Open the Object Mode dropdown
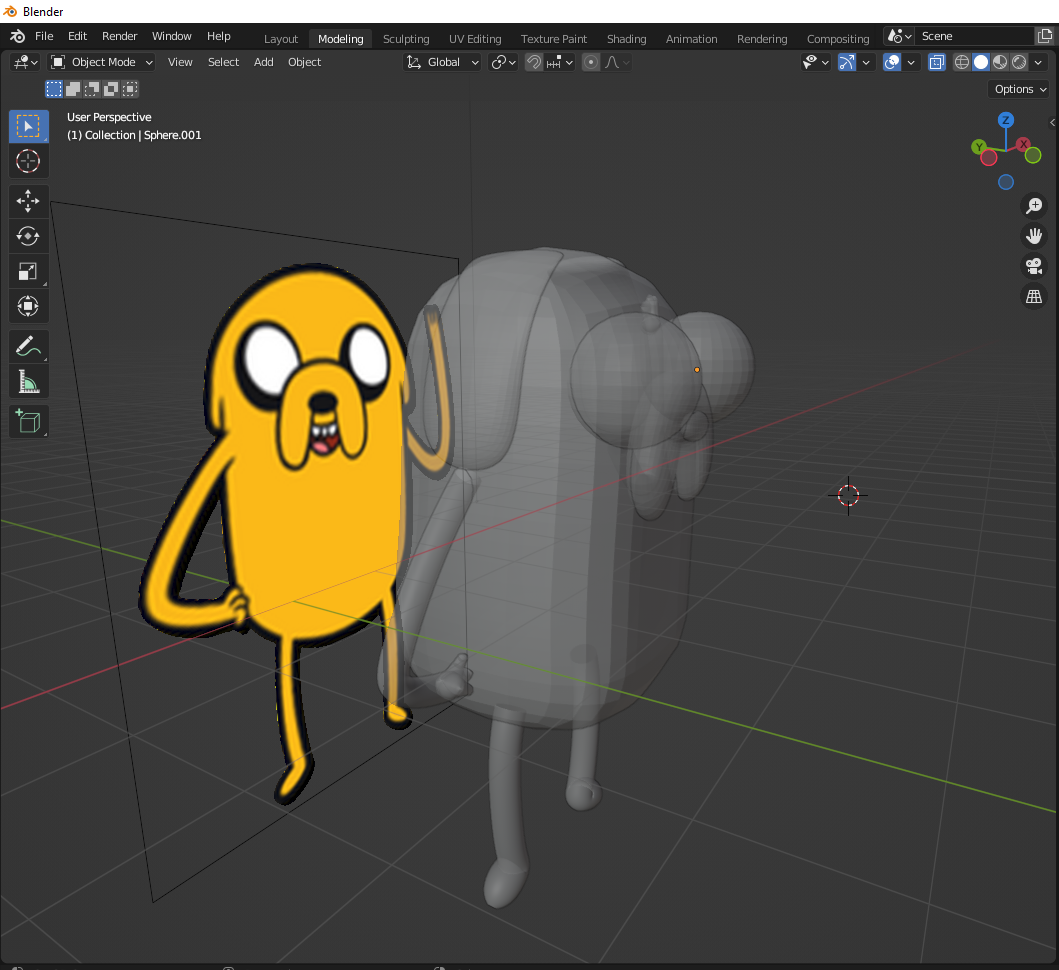The width and height of the screenshot is (1059, 970). point(103,62)
